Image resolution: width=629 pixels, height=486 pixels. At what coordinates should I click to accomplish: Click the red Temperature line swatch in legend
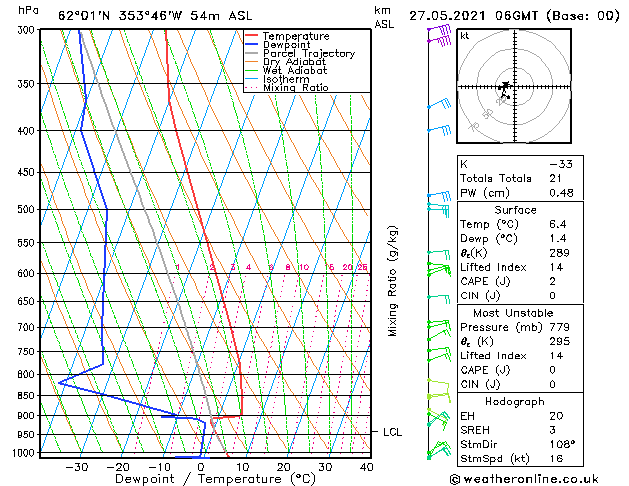[252, 36]
